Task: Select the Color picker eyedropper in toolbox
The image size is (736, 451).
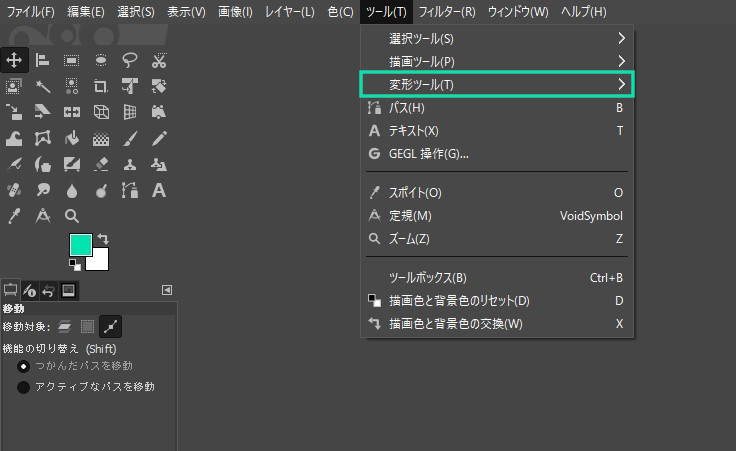Action: click(x=14, y=216)
